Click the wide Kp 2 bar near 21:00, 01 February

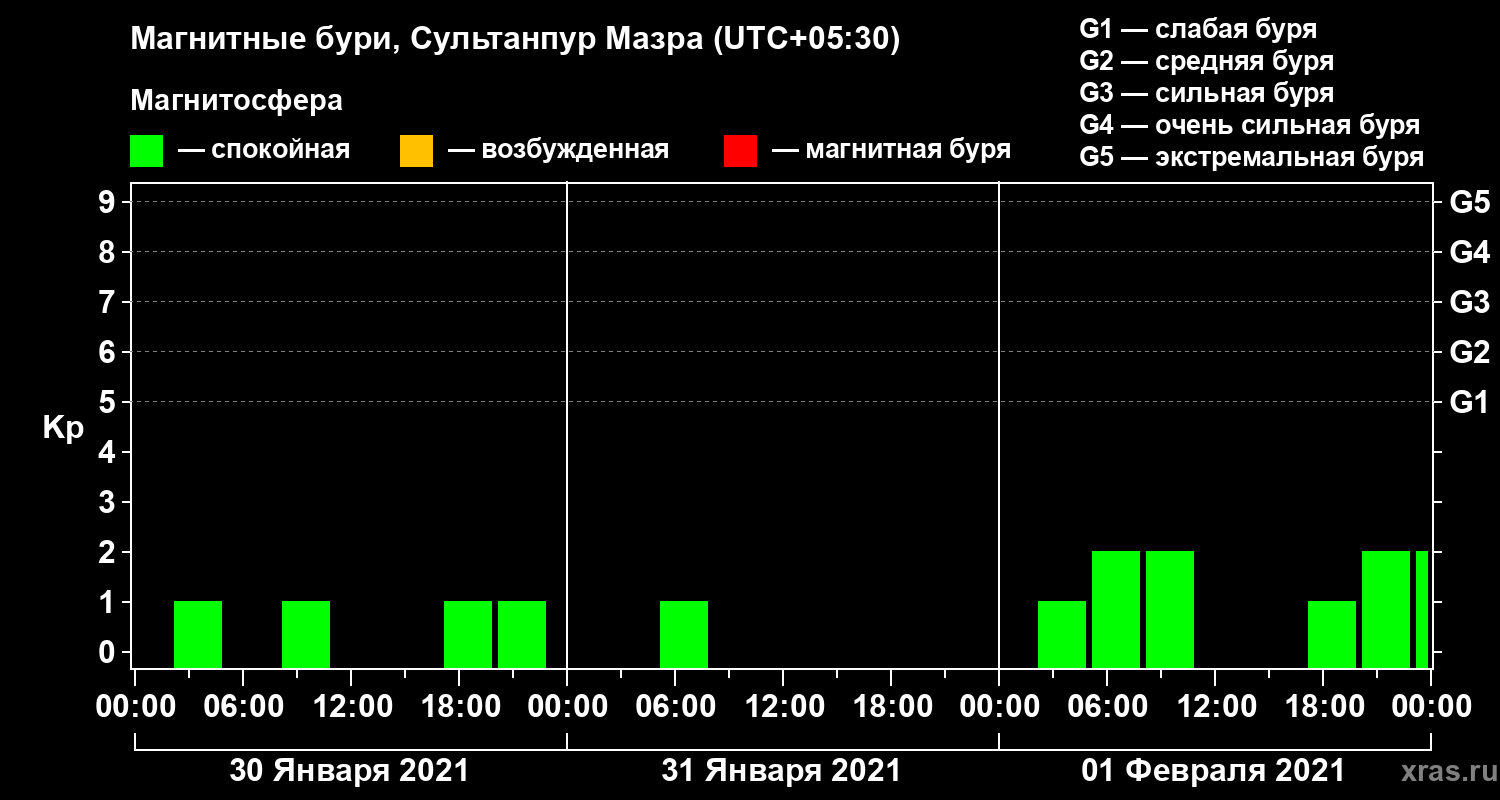1386,609
